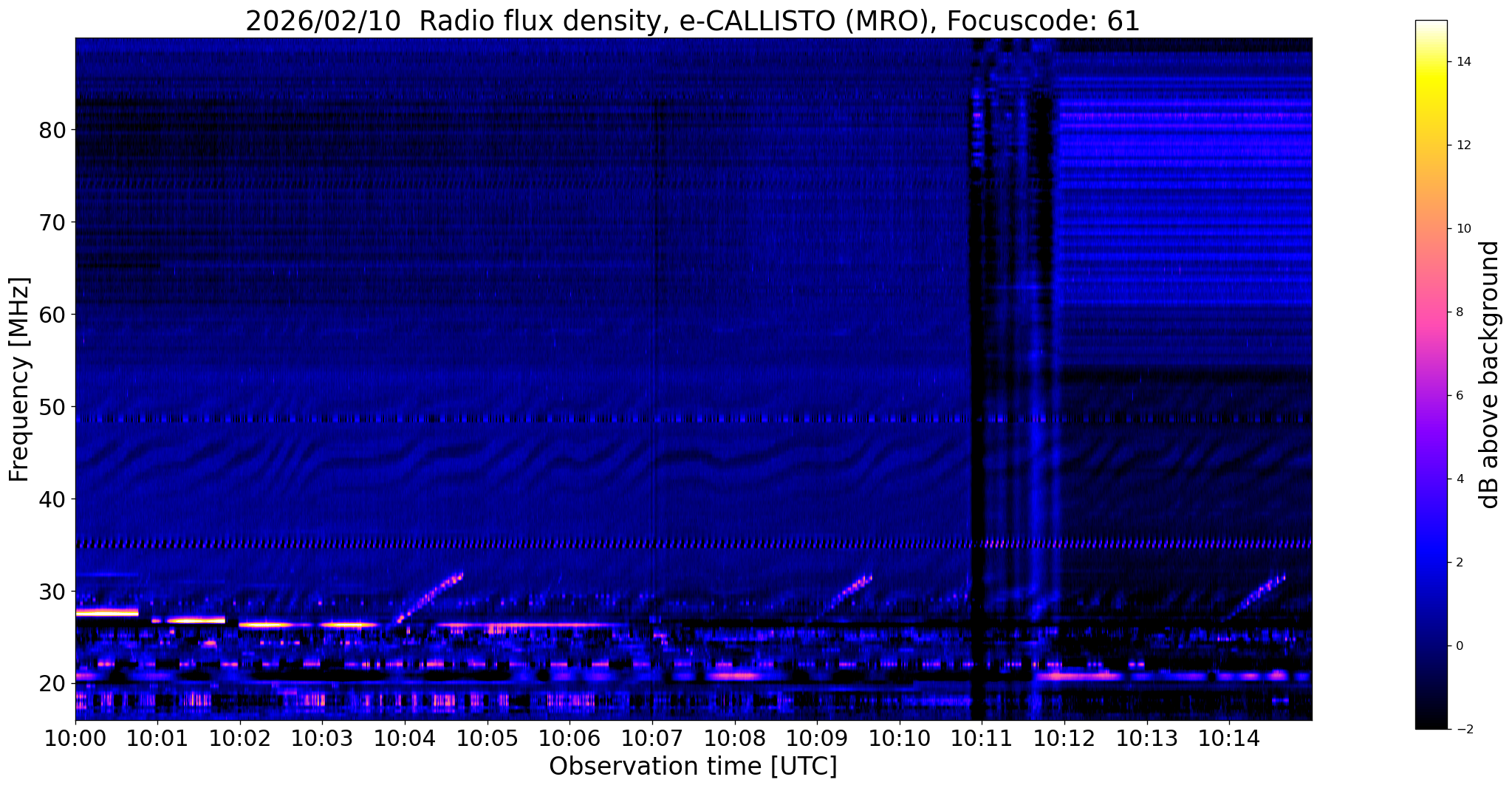1512x788 pixels.
Task: Click the 10:00 time tick label
Action: [75, 739]
